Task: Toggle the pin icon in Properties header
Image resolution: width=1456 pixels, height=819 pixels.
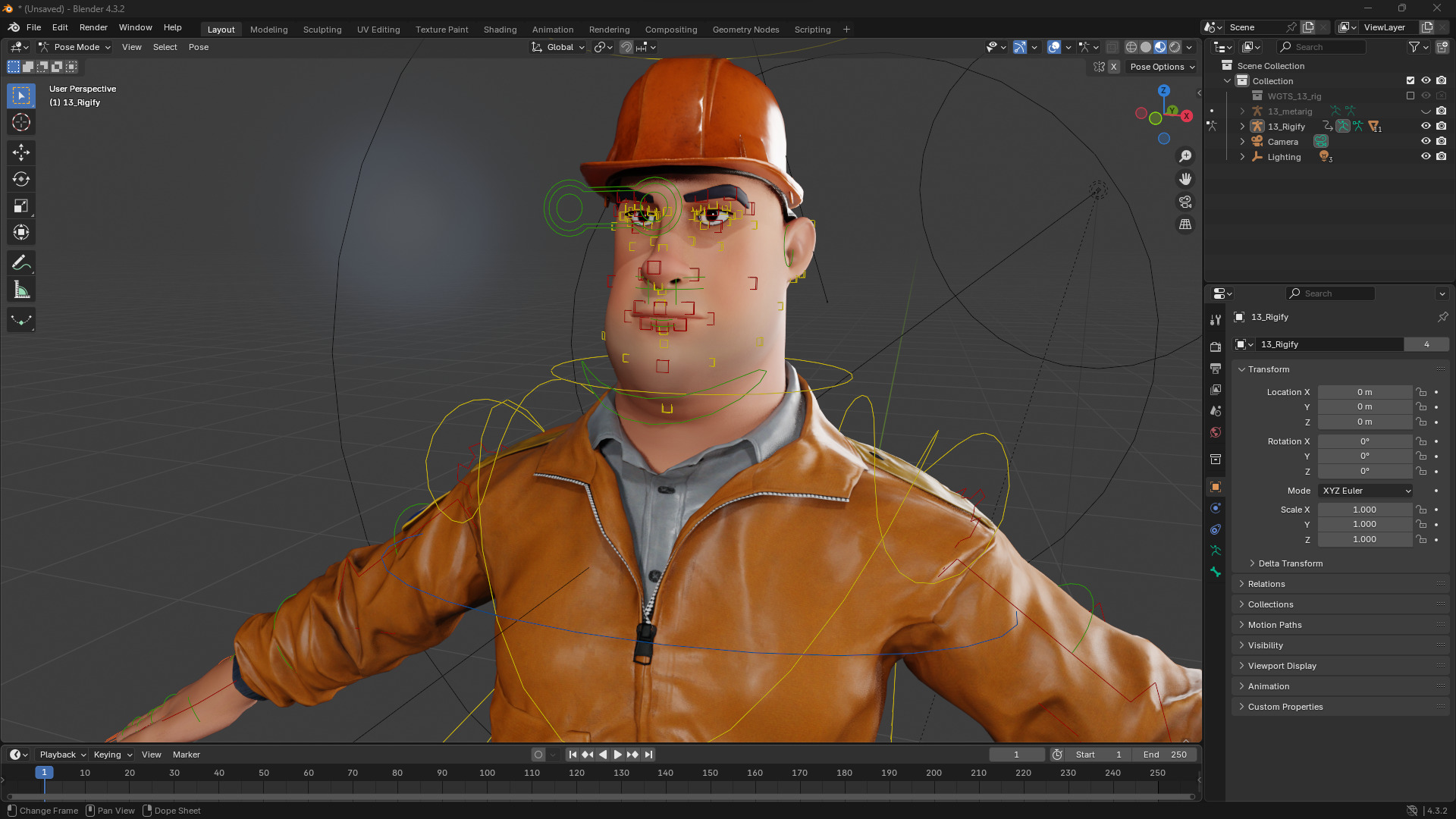Action: pos(1442,317)
